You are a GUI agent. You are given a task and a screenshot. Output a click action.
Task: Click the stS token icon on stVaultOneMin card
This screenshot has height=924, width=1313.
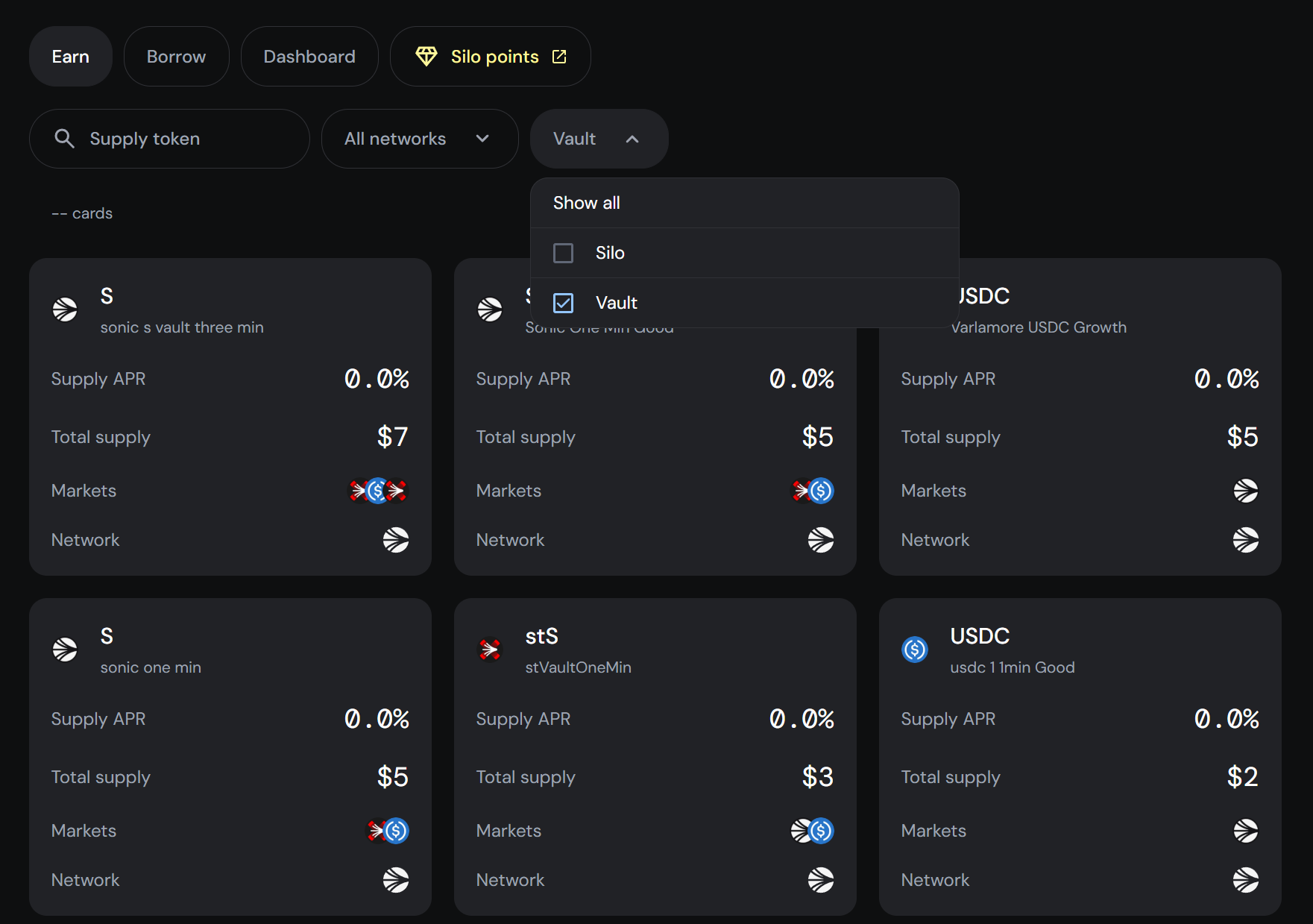(490, 650)
